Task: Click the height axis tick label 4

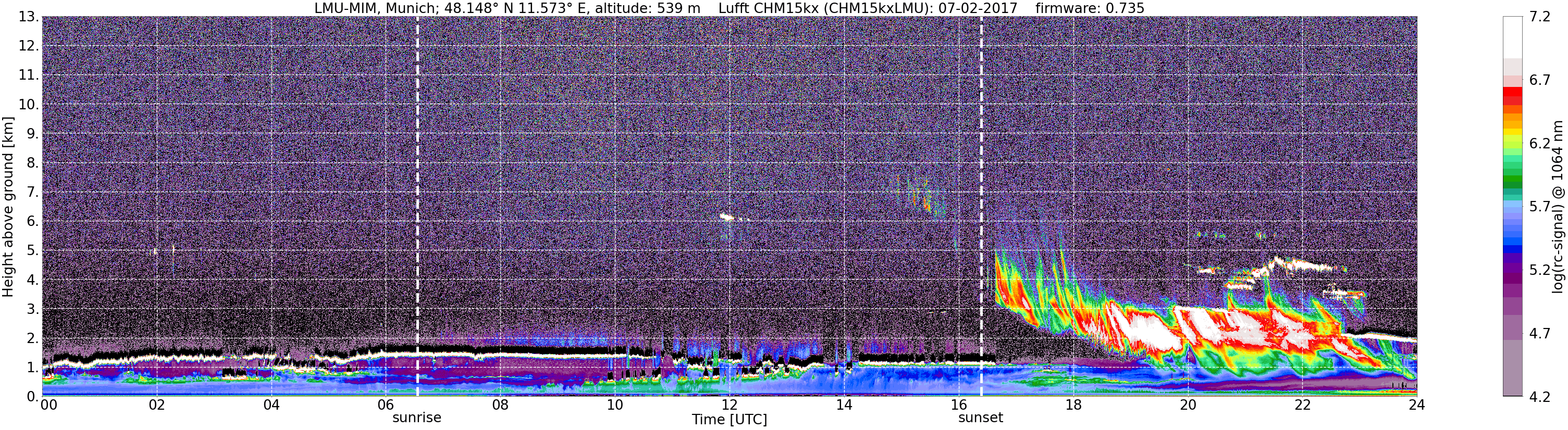Action: point(32,280)
